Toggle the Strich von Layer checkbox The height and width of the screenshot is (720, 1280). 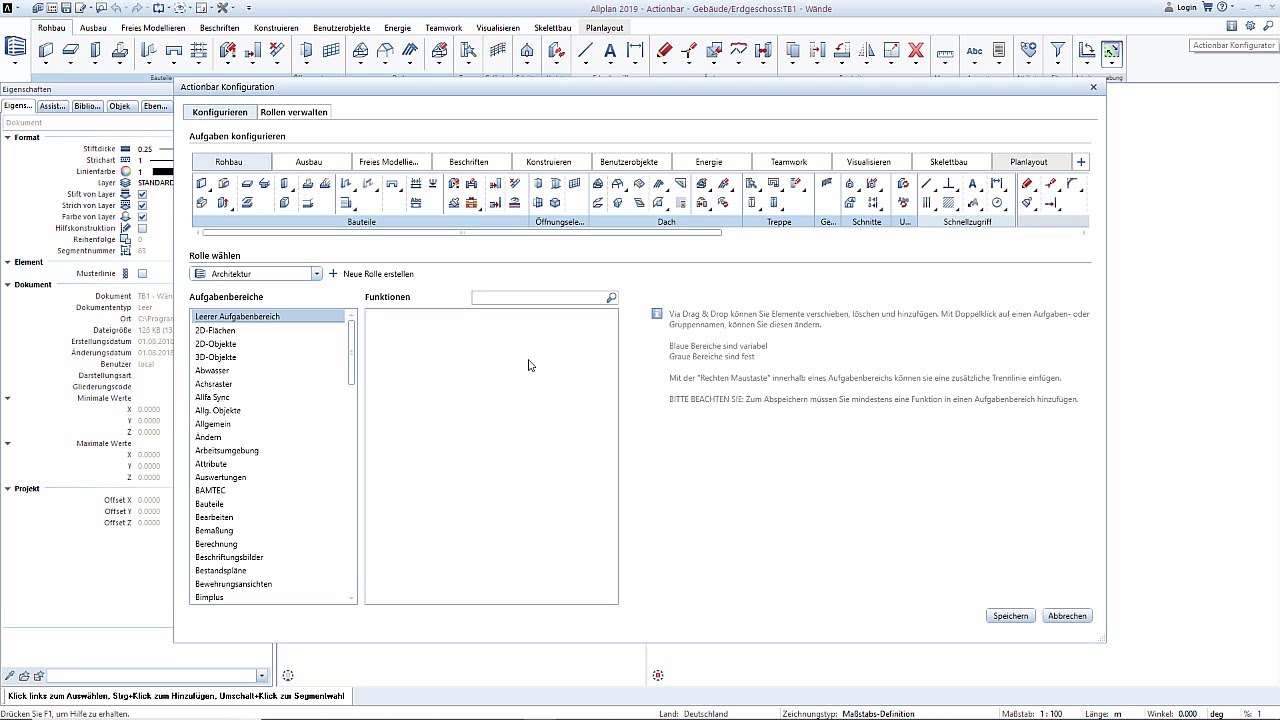(x=142, y=205)
